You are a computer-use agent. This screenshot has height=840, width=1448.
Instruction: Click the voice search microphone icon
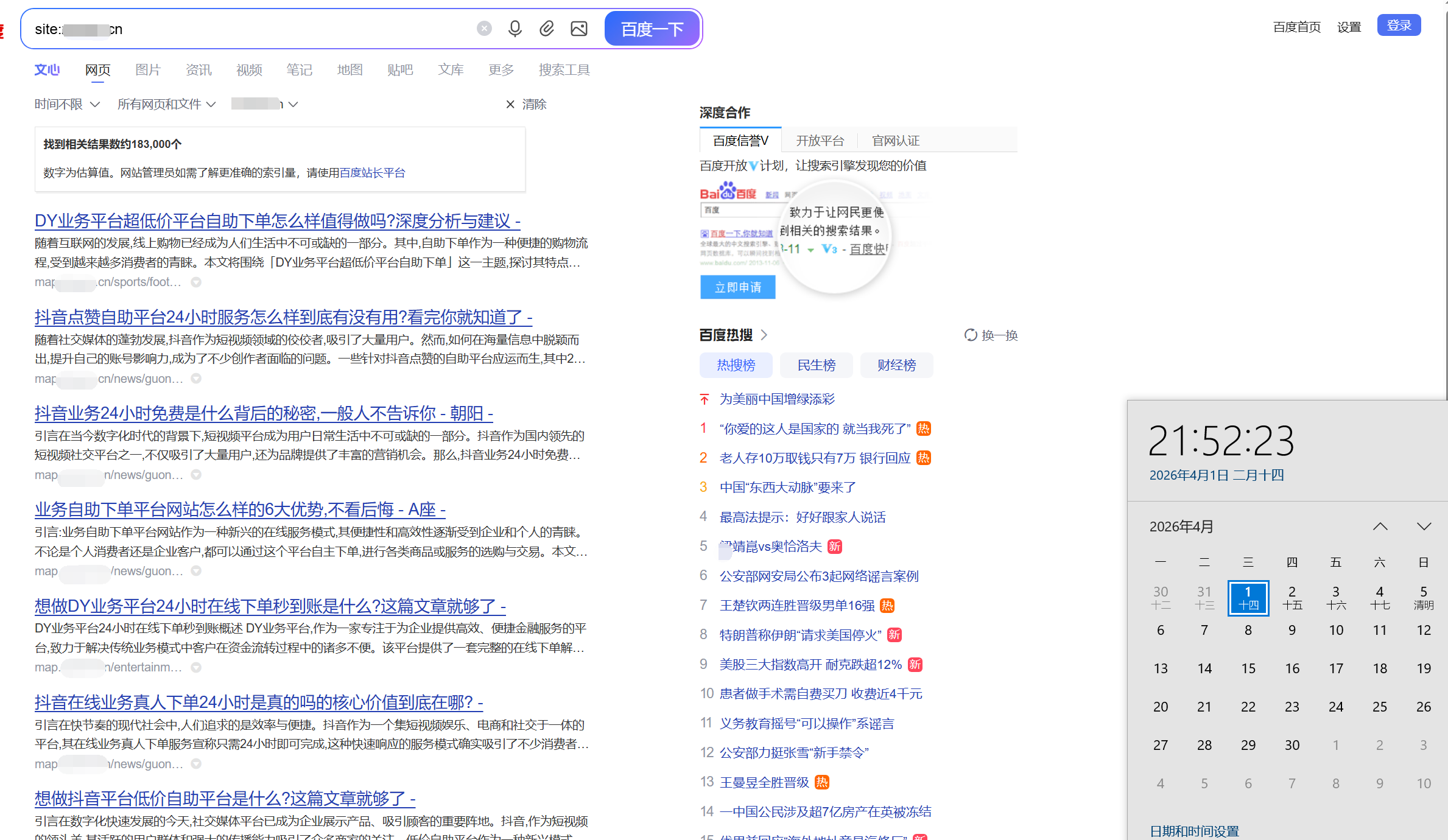[x=515, y=28]
